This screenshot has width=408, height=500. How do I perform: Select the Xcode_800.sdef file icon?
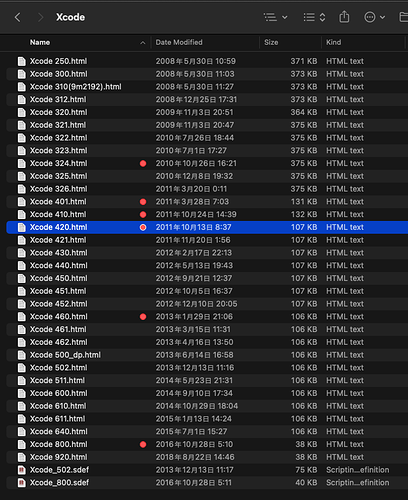pos(22,483)
